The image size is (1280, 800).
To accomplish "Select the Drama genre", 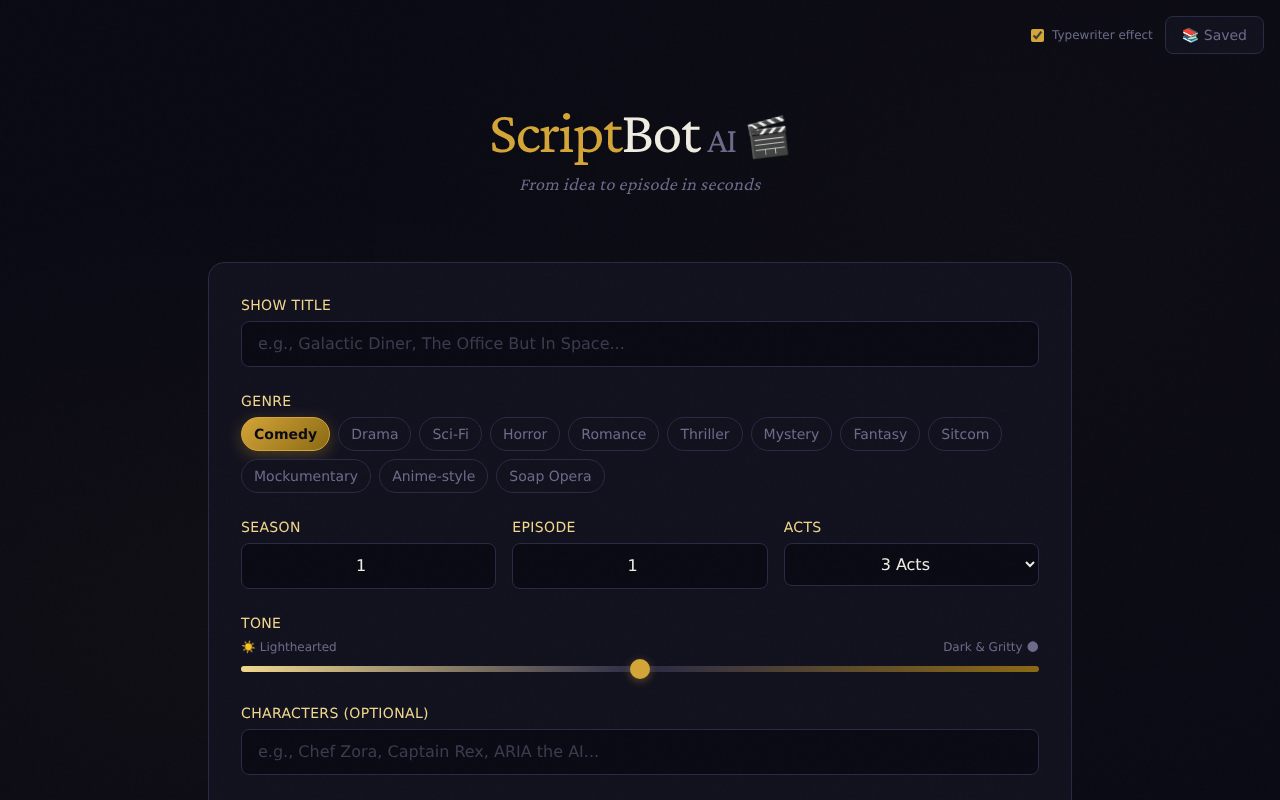I will [x=374, y=434].
